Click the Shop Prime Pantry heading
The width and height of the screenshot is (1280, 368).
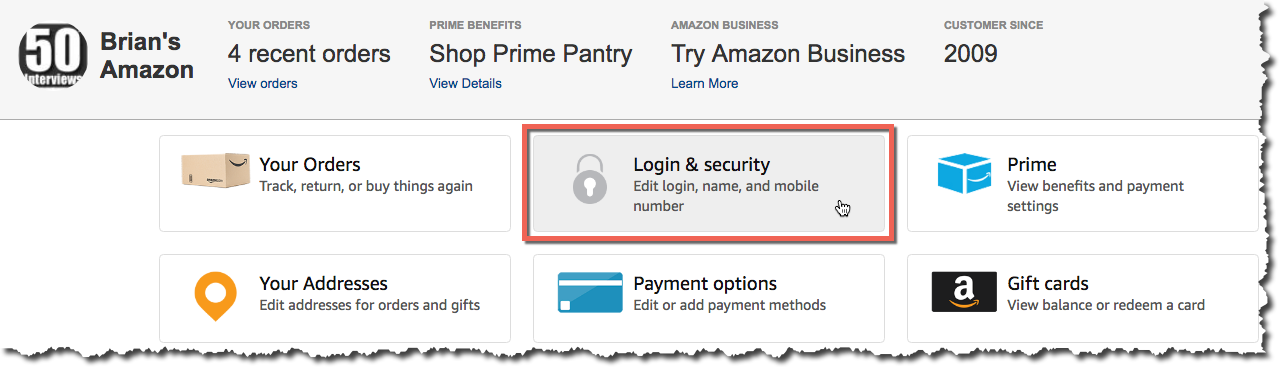click(x=530, y=54)
